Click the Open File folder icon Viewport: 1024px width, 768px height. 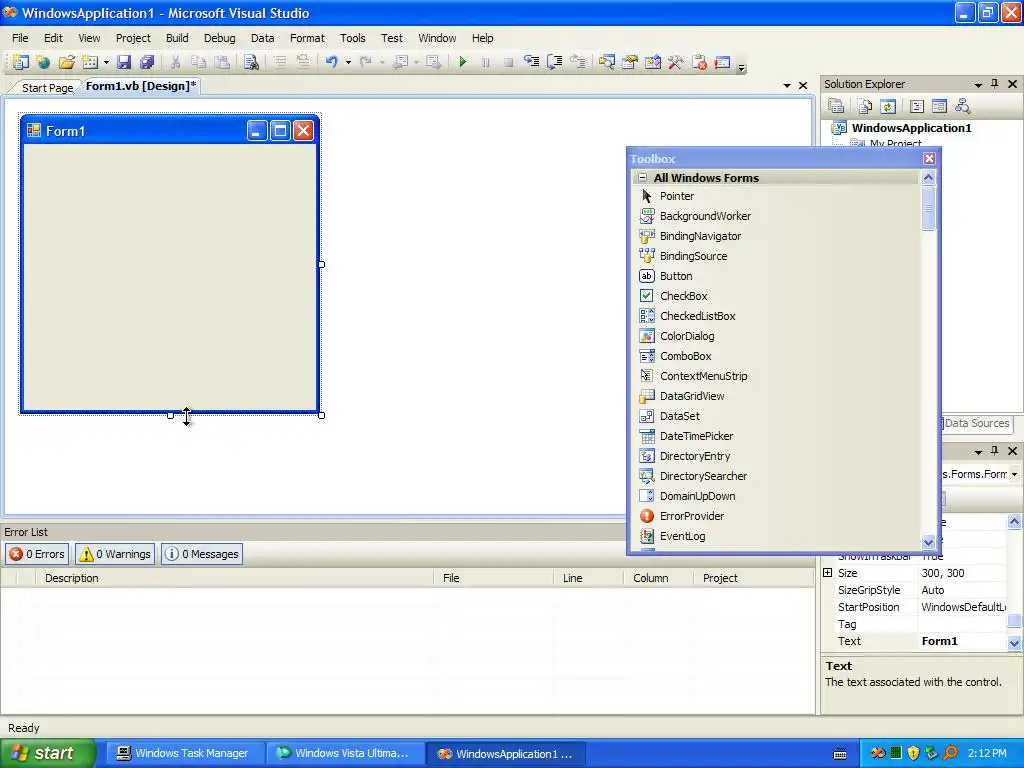coord(67,62)
